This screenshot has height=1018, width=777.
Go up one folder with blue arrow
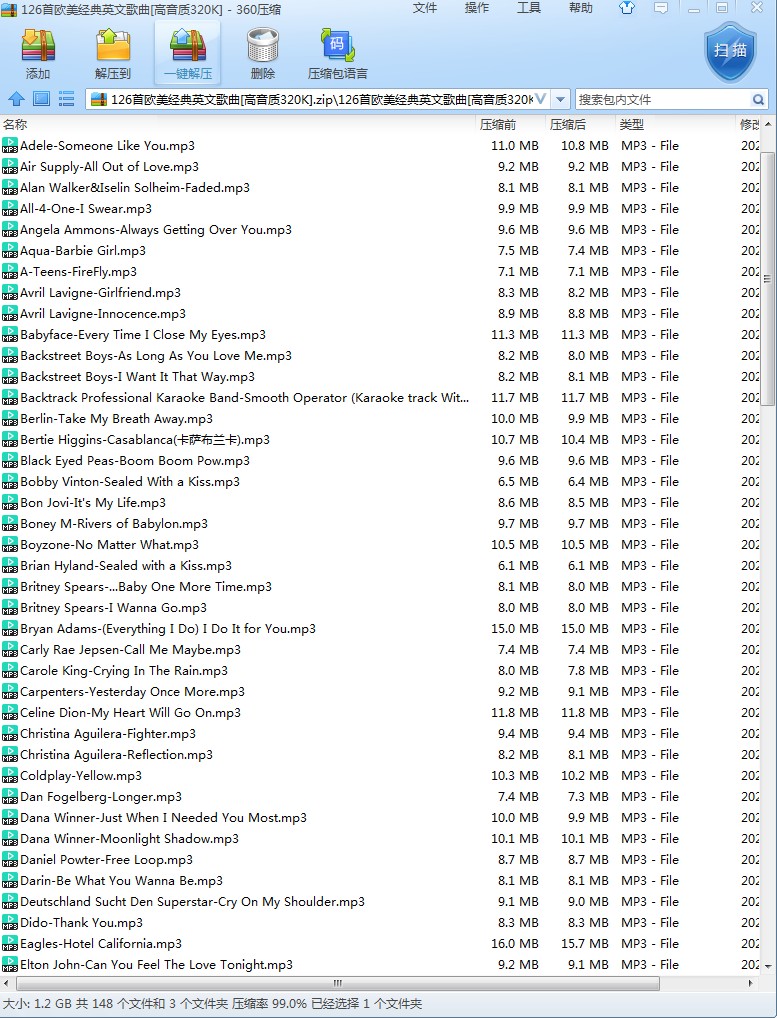pyautogui.click(x=16, y=99)
